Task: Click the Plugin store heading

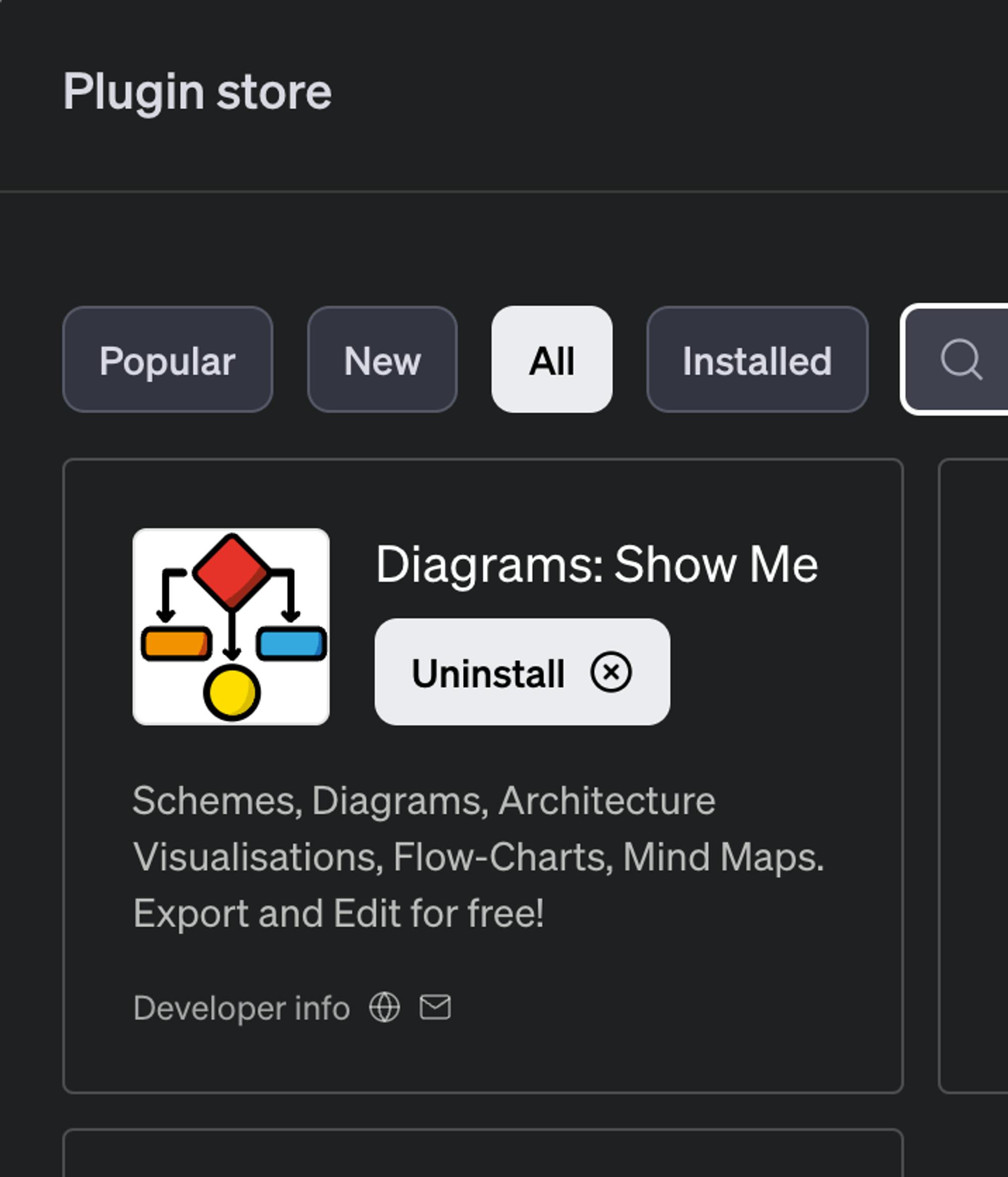Action: click(197, 91)
